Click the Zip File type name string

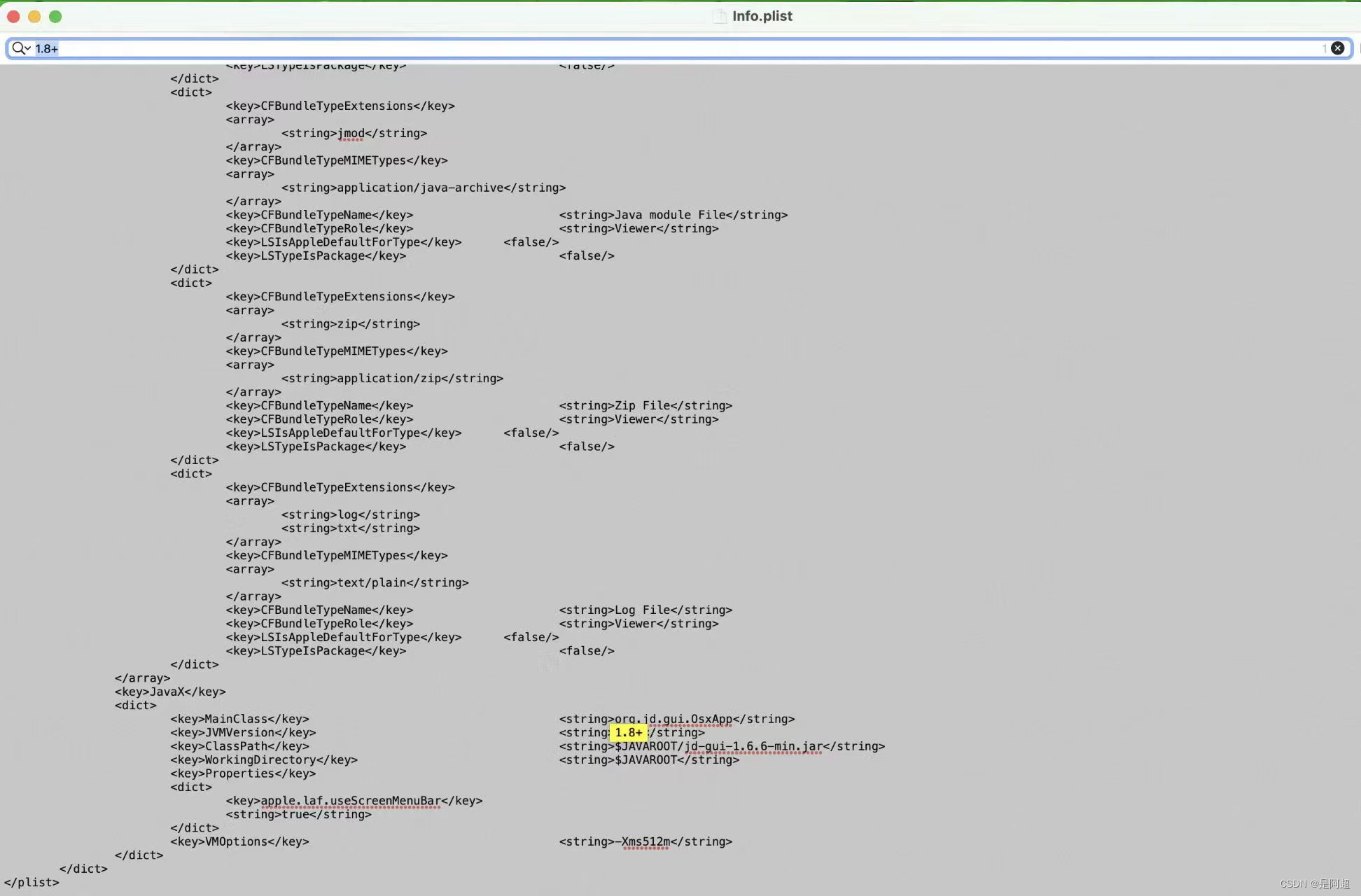pos(645,405)
